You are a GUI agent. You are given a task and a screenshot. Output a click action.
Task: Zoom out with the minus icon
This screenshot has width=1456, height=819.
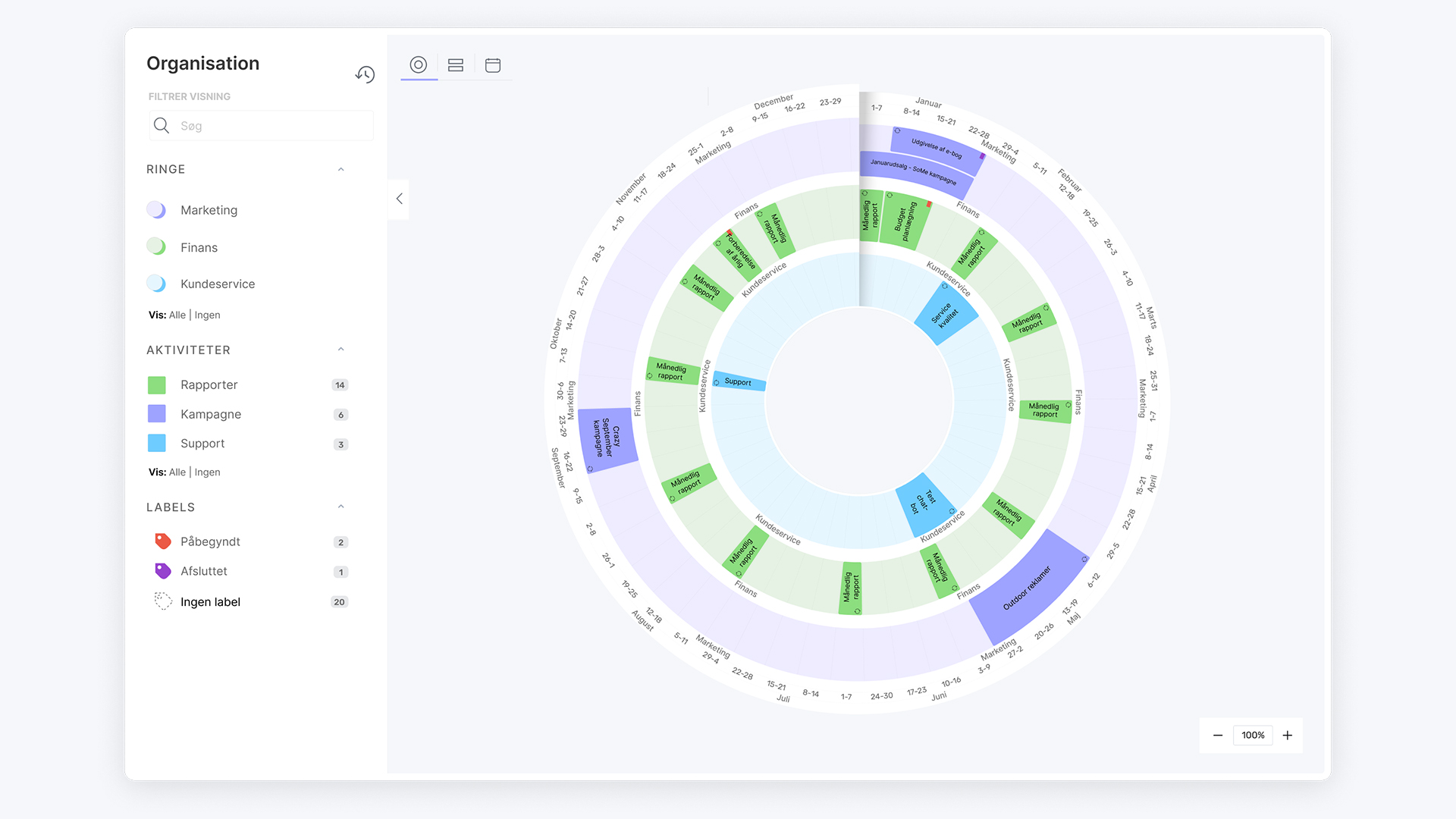(1218, 736)
